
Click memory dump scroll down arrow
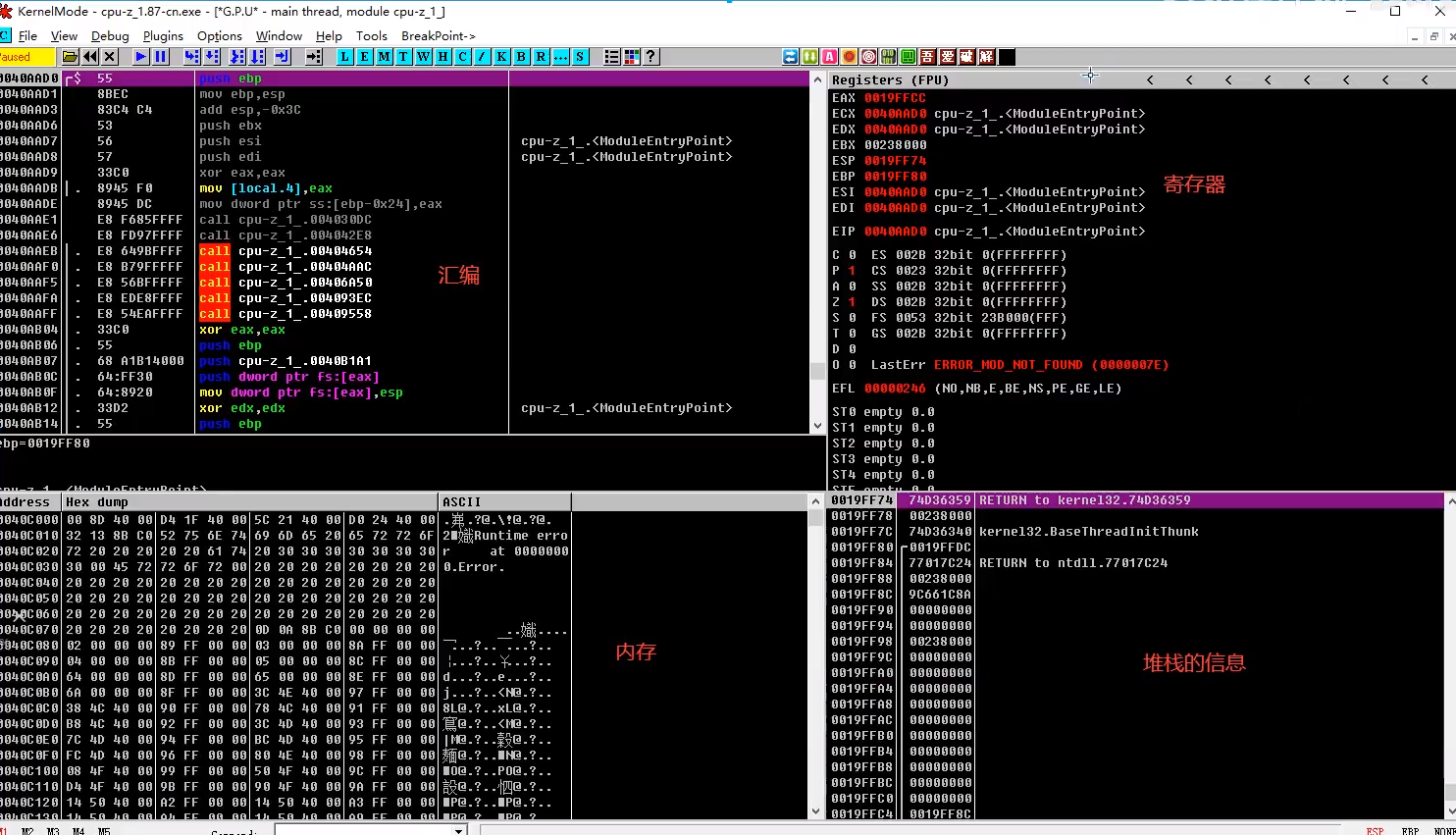click(x=815, y=811)
